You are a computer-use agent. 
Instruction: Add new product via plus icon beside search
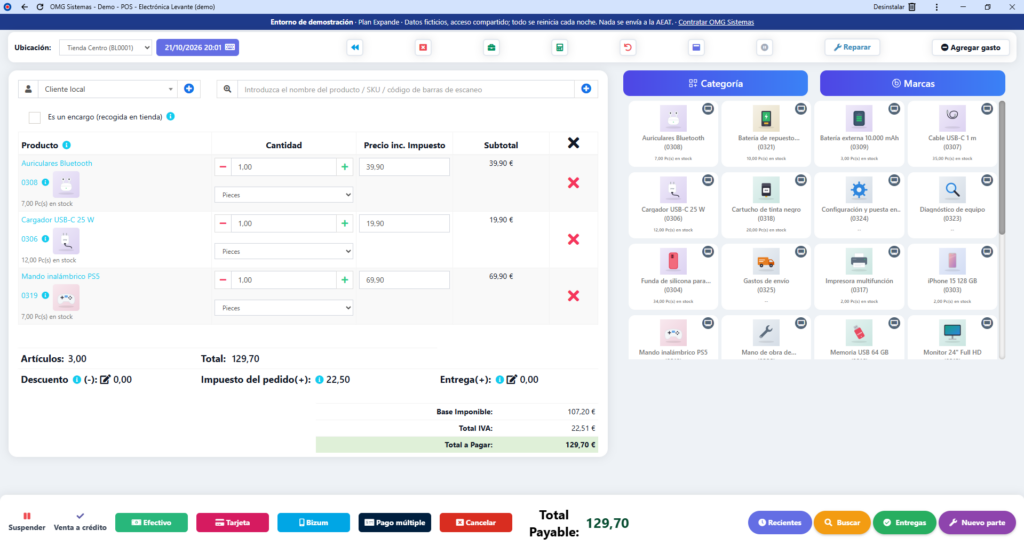click(x=586, y=89)
